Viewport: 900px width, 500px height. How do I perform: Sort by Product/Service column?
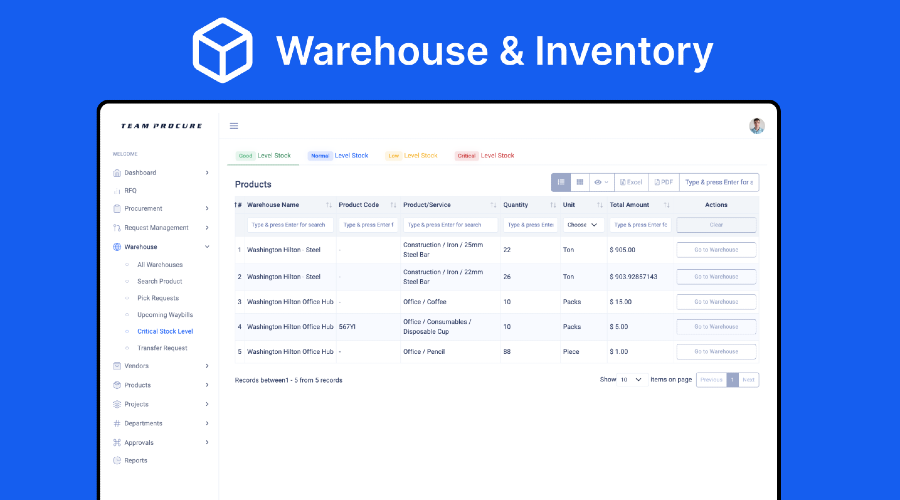point(493,205)
